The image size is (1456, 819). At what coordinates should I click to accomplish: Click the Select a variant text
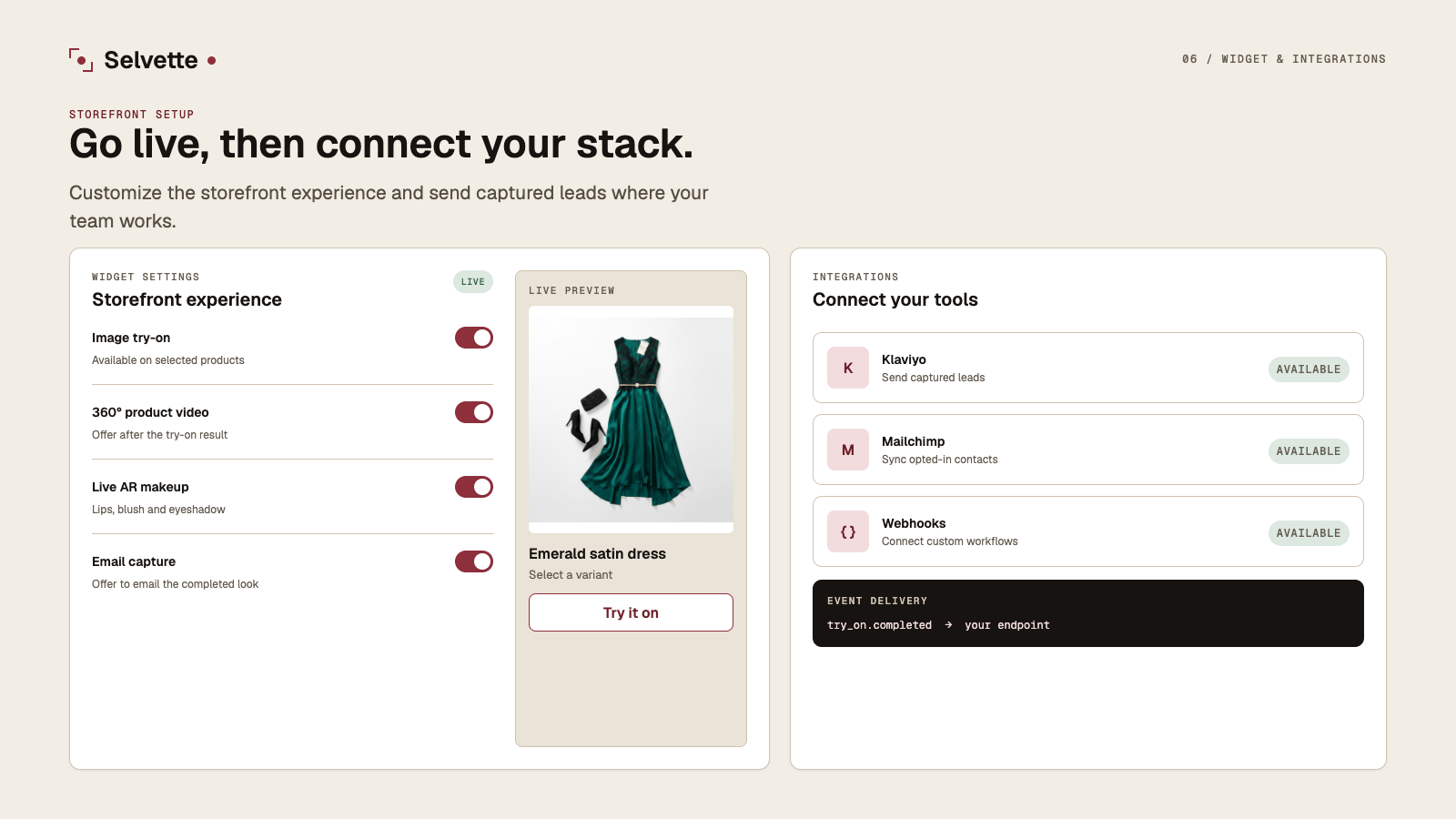coord(571,575)
